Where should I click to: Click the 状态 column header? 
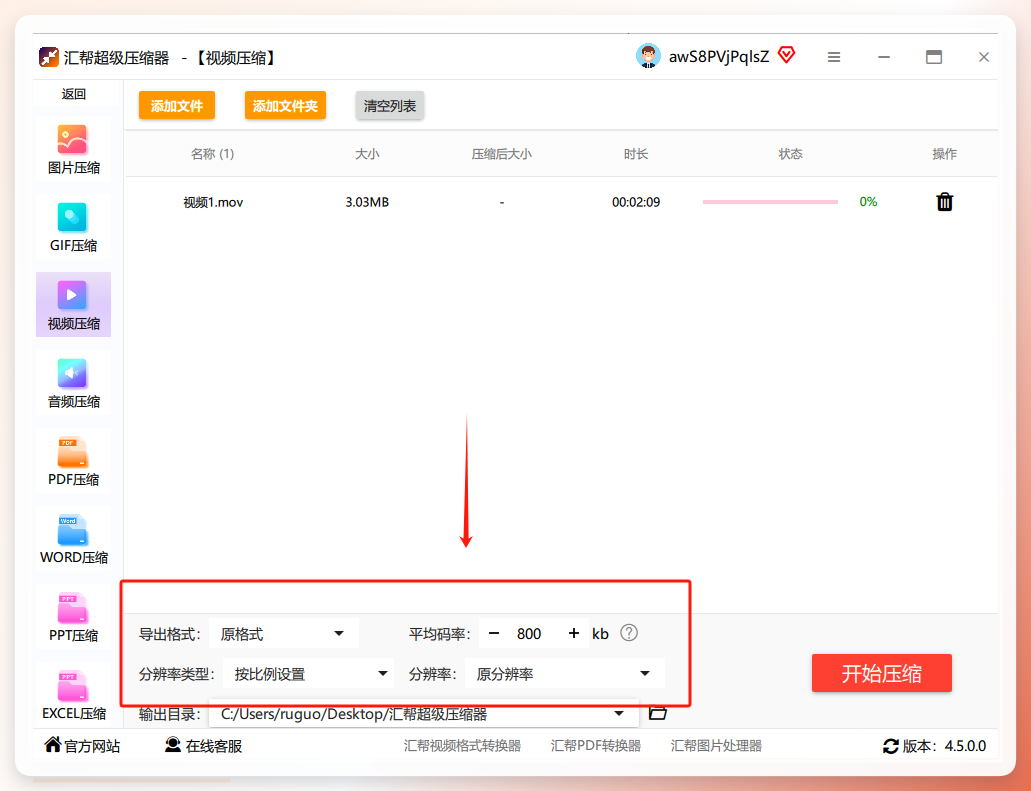point(790,154)
